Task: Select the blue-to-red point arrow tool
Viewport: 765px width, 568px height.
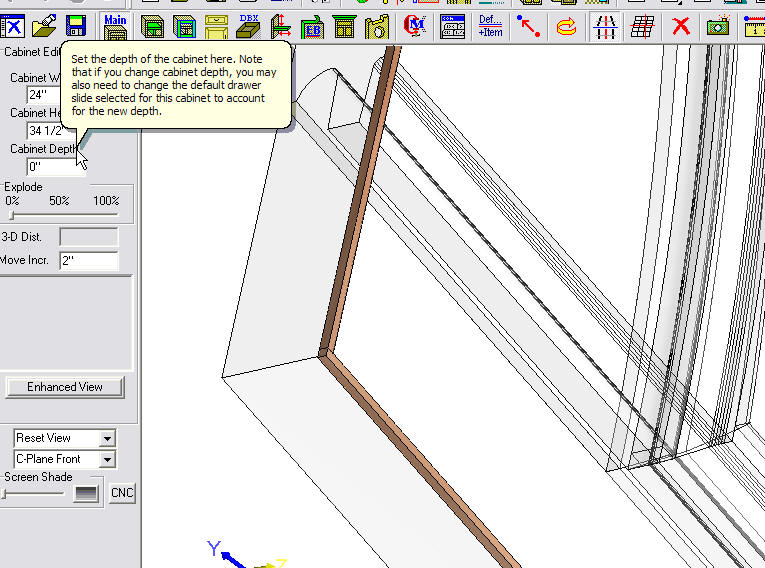Action: click(x=528, y=26)
